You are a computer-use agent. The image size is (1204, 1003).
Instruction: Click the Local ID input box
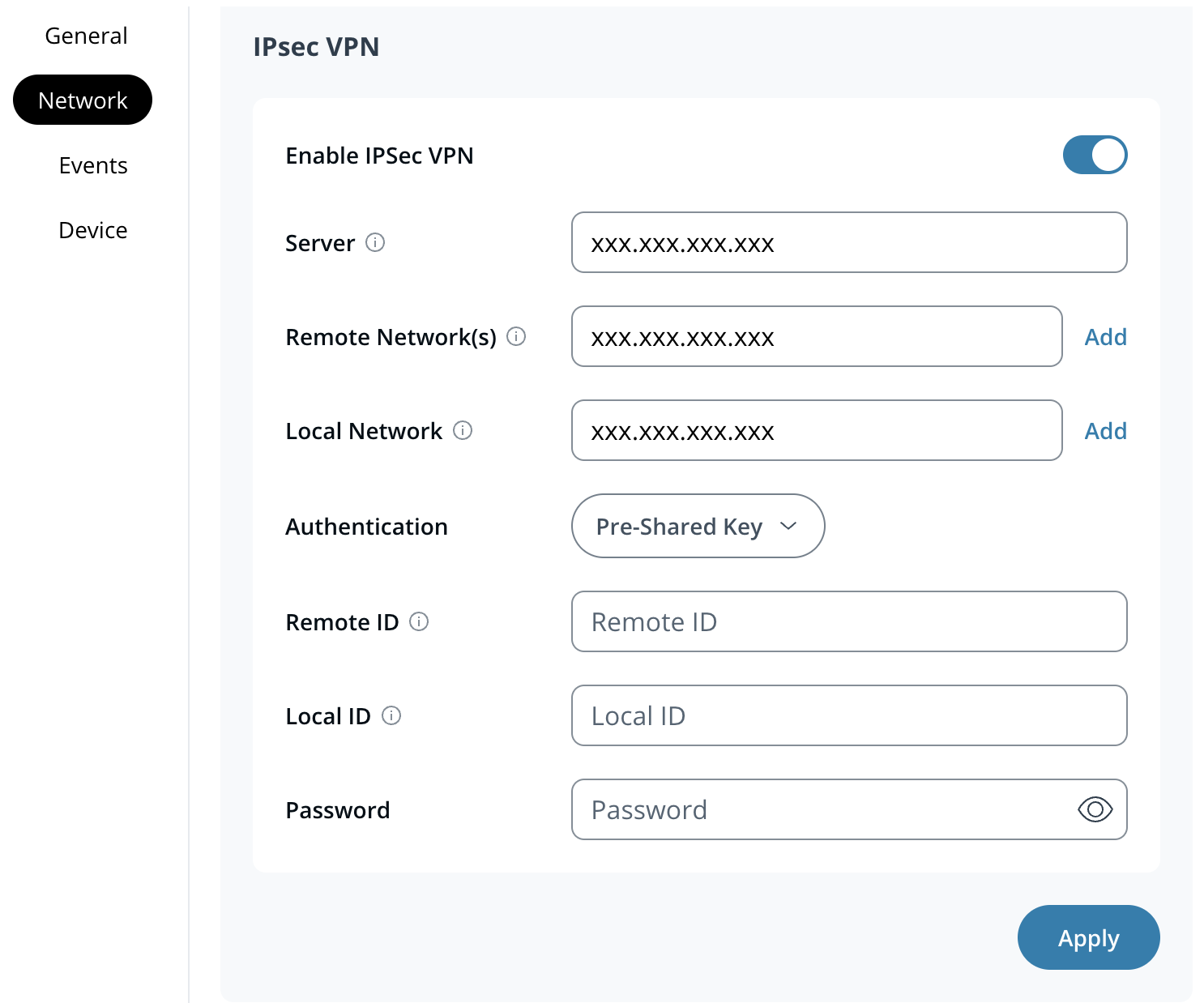pos(848,715)
